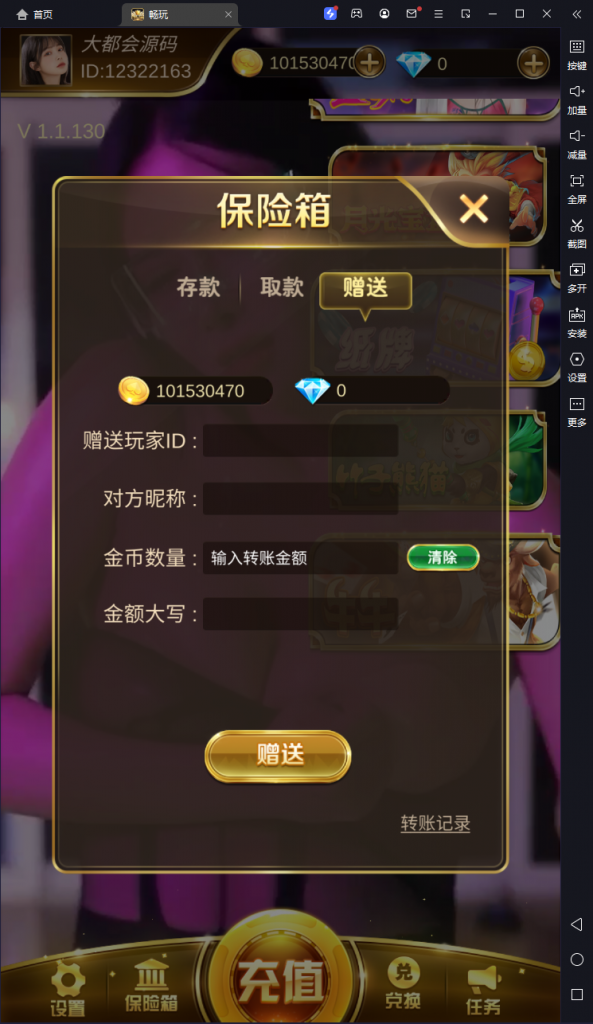Clear the amount with 清除 button
Screen dimensions: 593x1024
click(x=443, y=557)
